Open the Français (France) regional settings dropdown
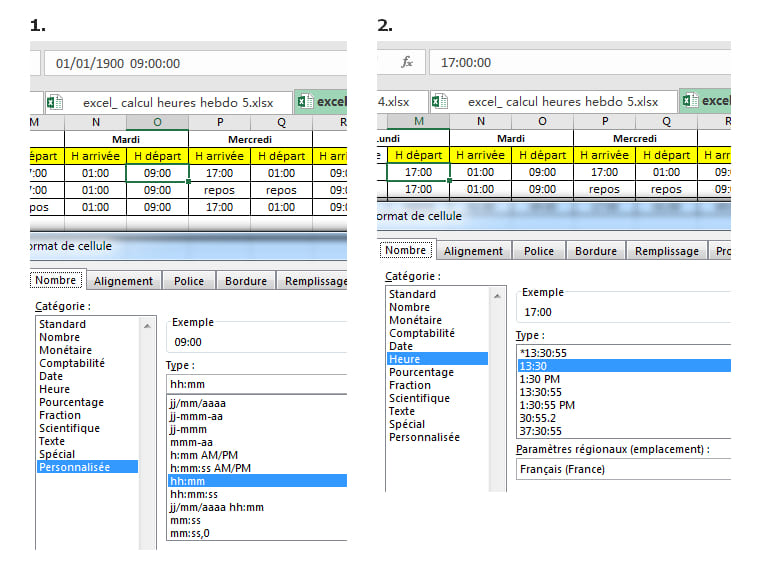The height and width of the screenshot is (580, 761). 620,470
